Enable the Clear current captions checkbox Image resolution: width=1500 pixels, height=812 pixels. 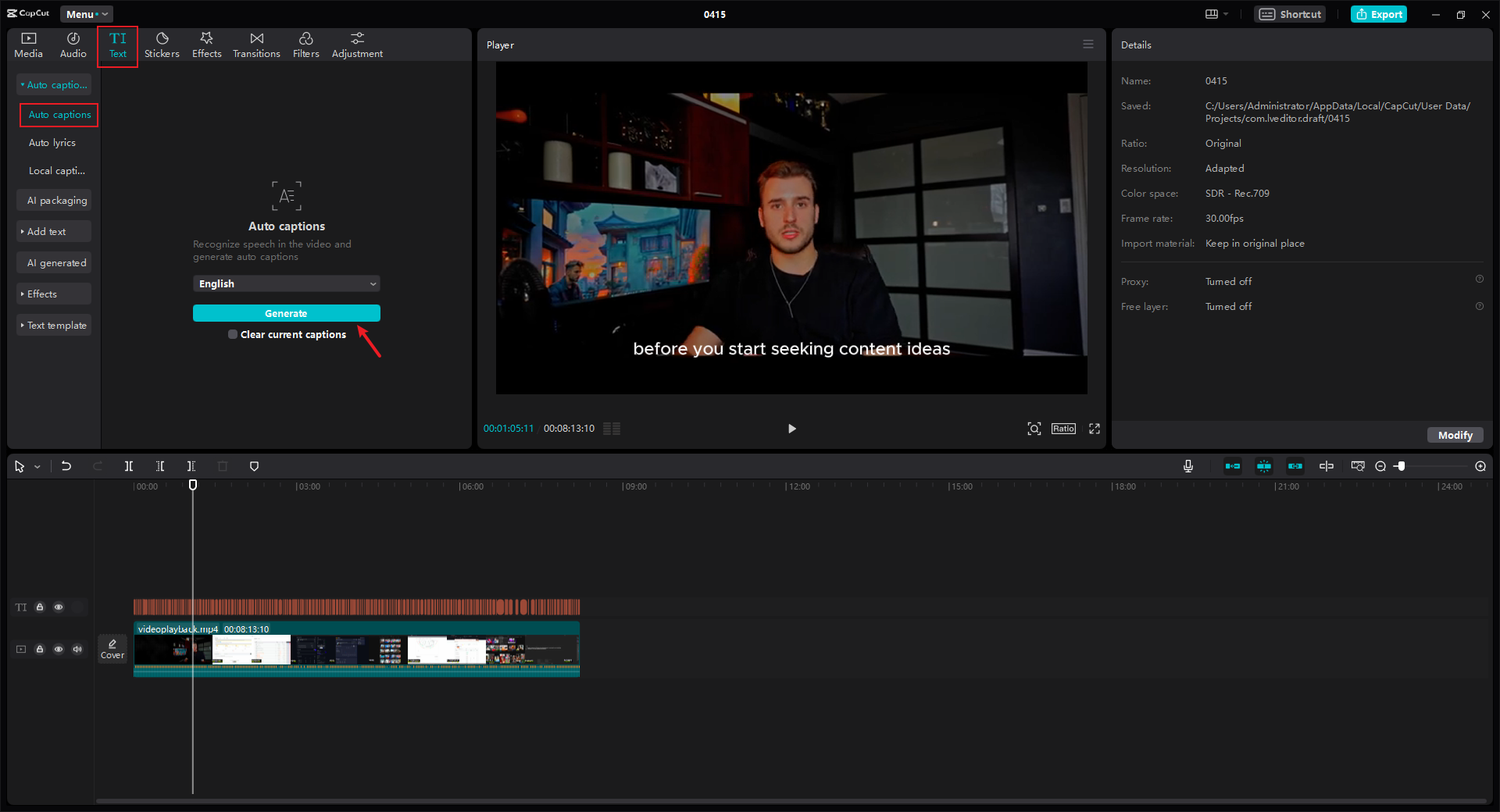233,334
